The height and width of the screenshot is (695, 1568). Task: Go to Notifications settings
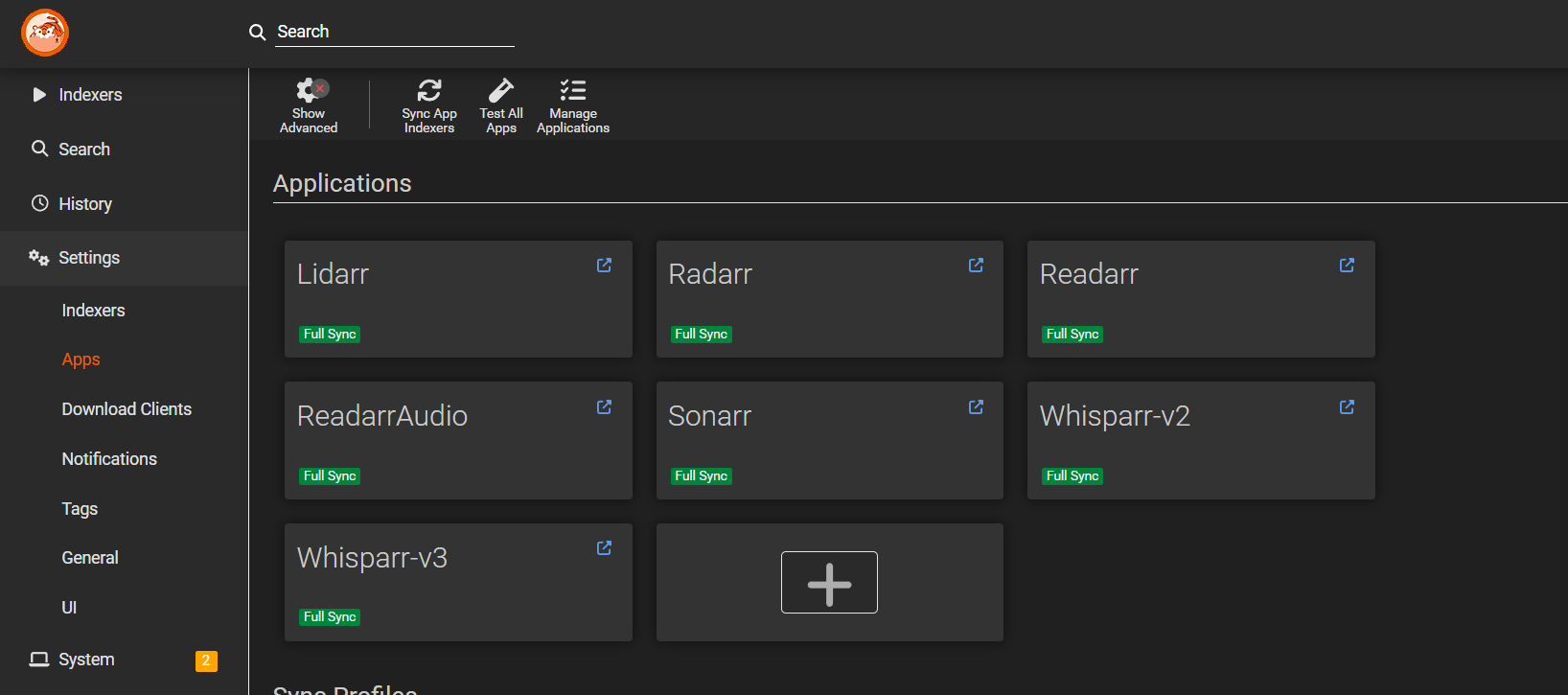coord(109,459)
